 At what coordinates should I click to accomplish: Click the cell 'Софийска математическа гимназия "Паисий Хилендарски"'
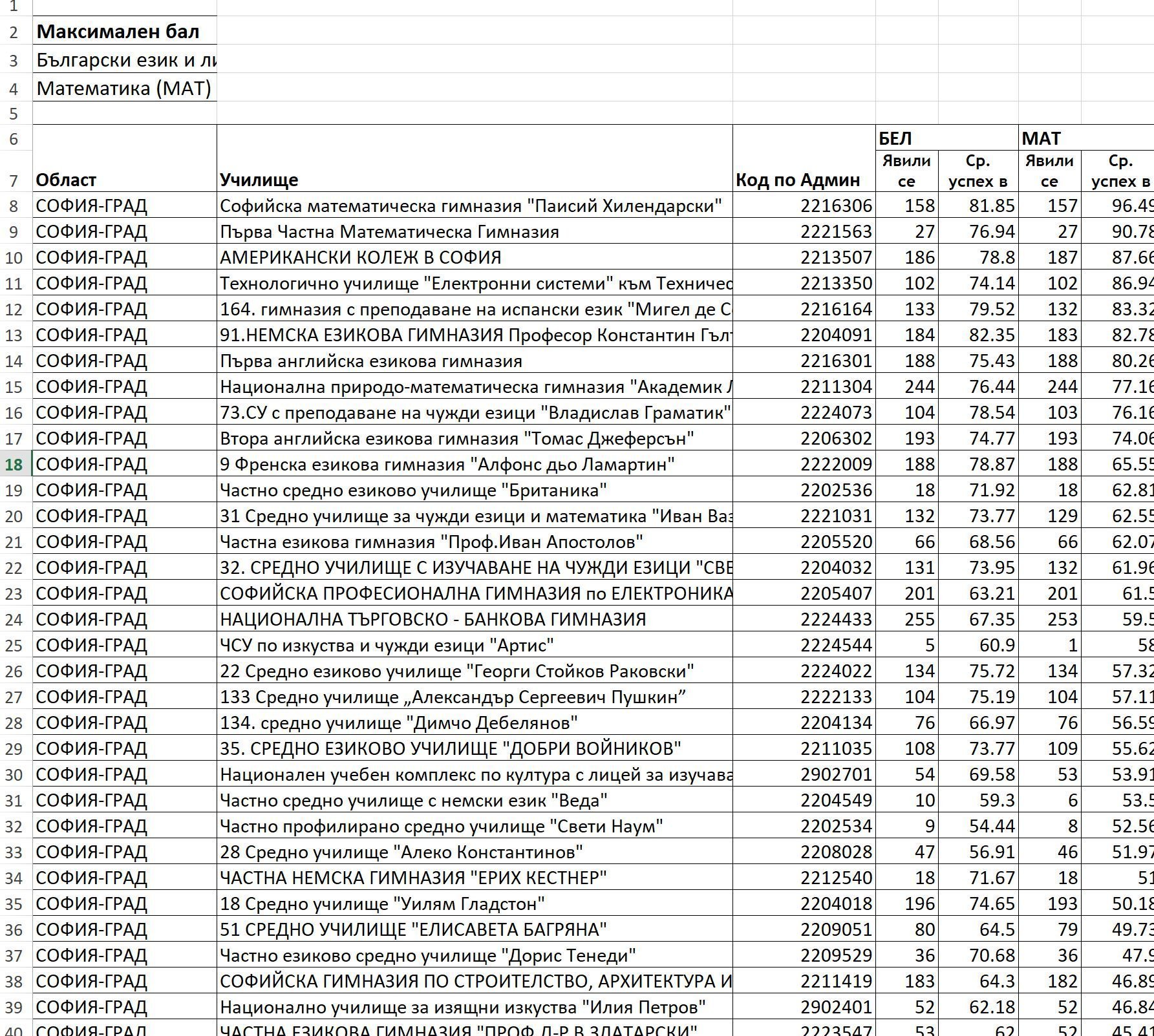click(475, 206)
